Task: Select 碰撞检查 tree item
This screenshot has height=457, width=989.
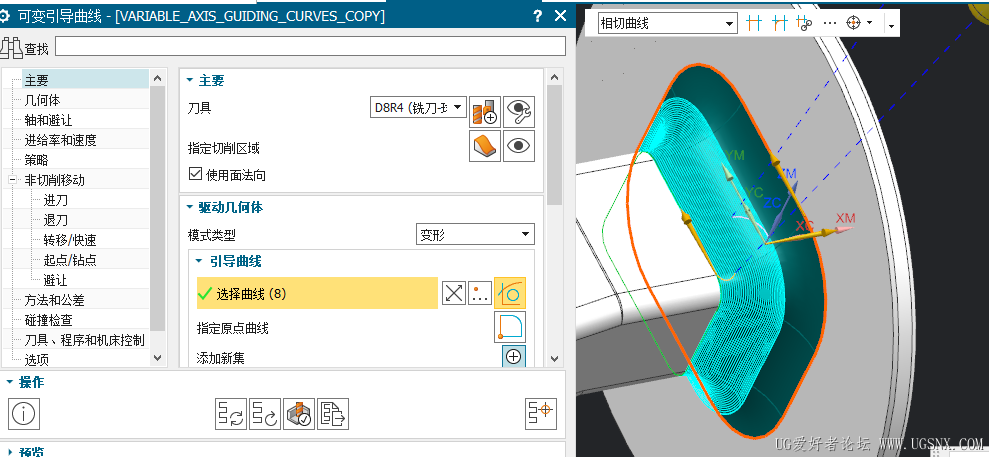Action: (x=48, y=320)
